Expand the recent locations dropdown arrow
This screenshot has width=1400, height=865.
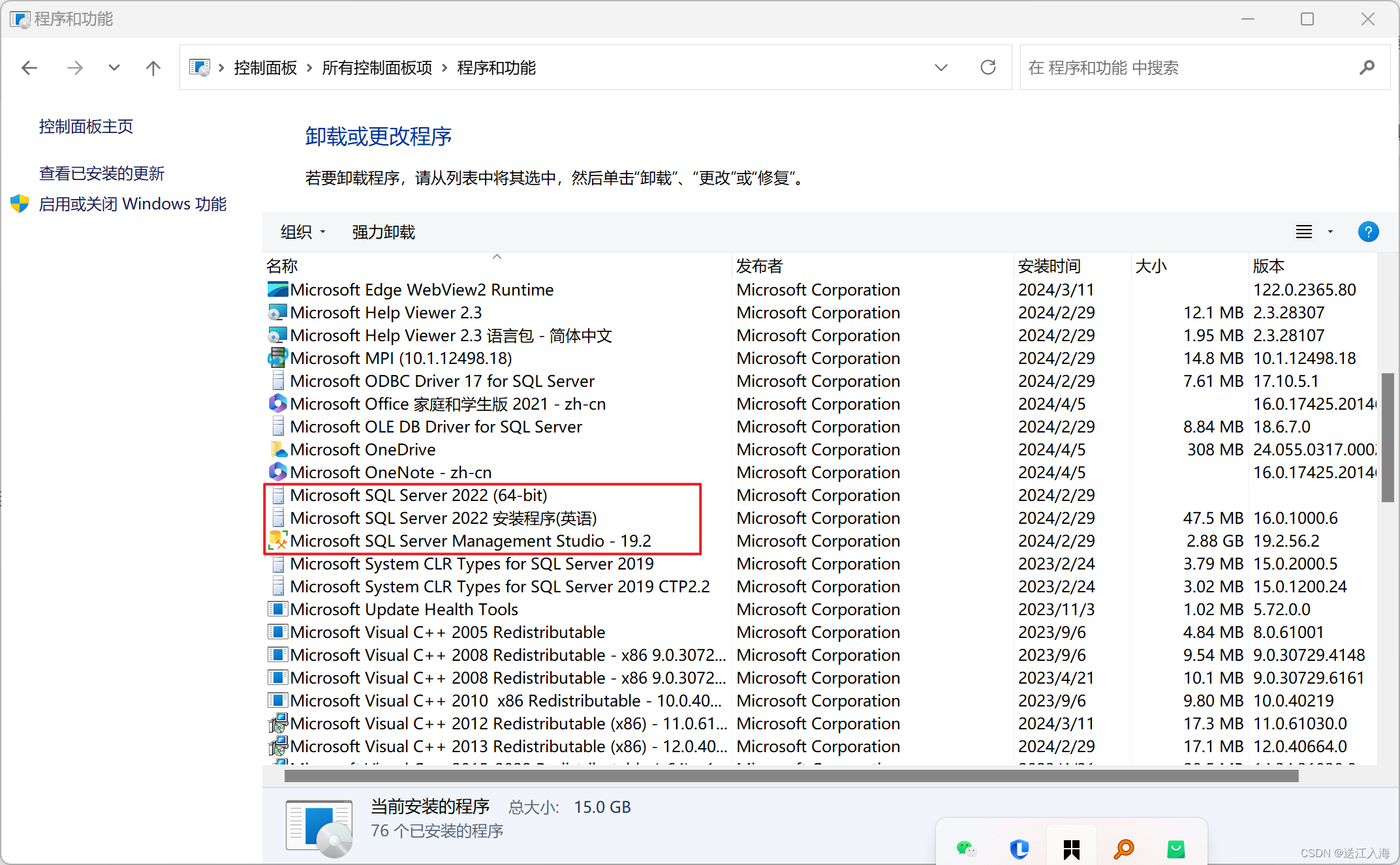[114, 68]
